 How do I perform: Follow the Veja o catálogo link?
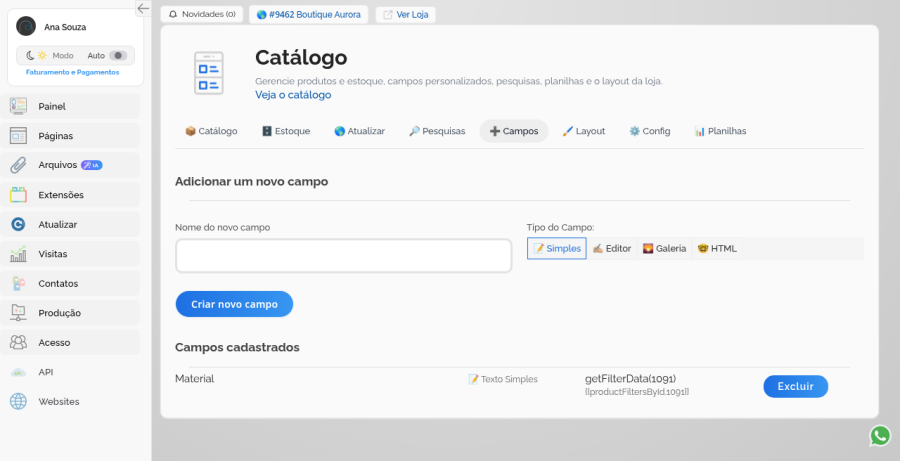coord(293,95)
